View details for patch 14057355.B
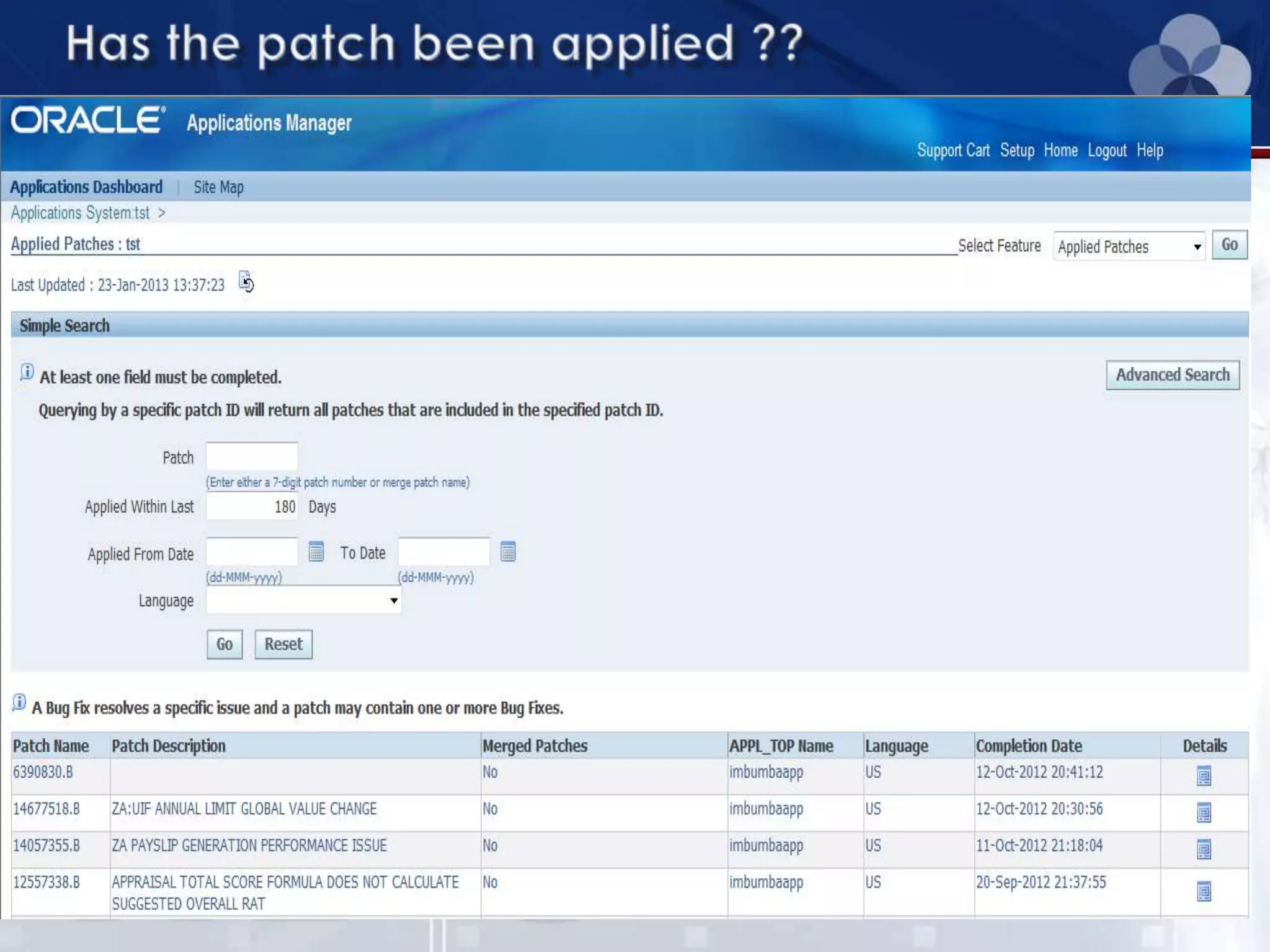This screenshot has height=952, width=1270. pos(1203,848)
